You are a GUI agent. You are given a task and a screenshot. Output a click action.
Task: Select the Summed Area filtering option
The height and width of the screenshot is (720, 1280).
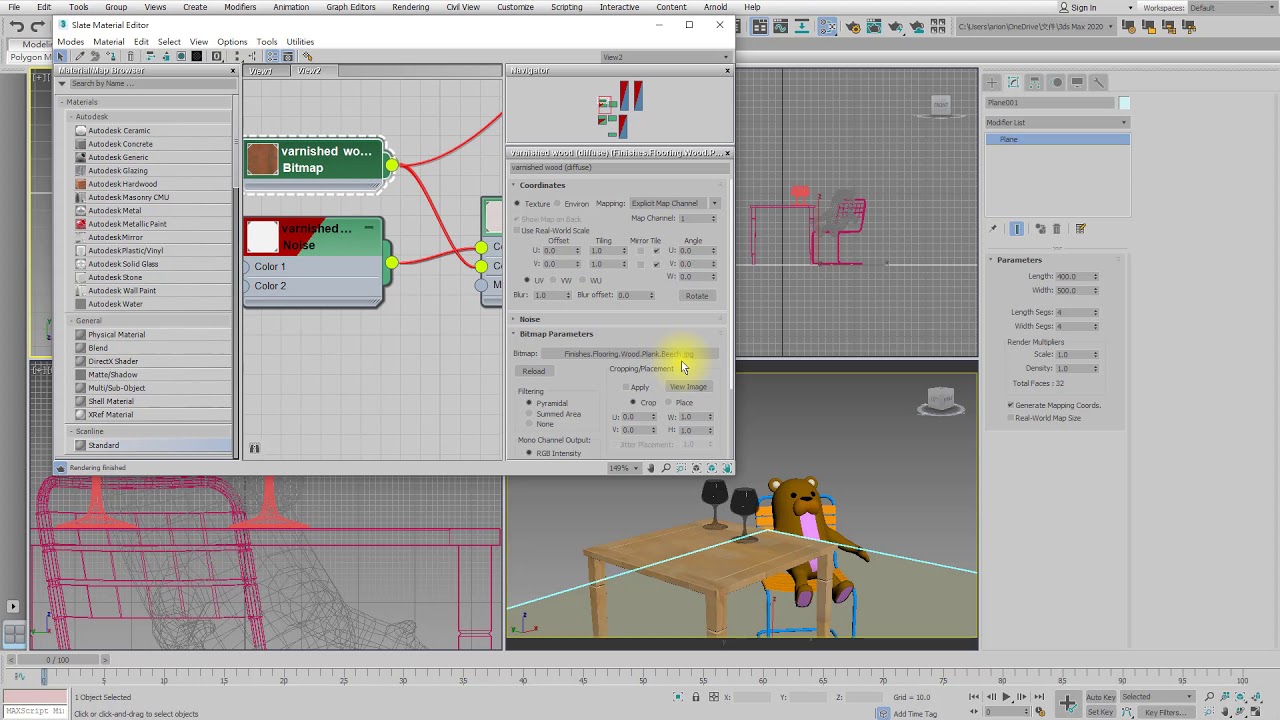tap(529, 414)
